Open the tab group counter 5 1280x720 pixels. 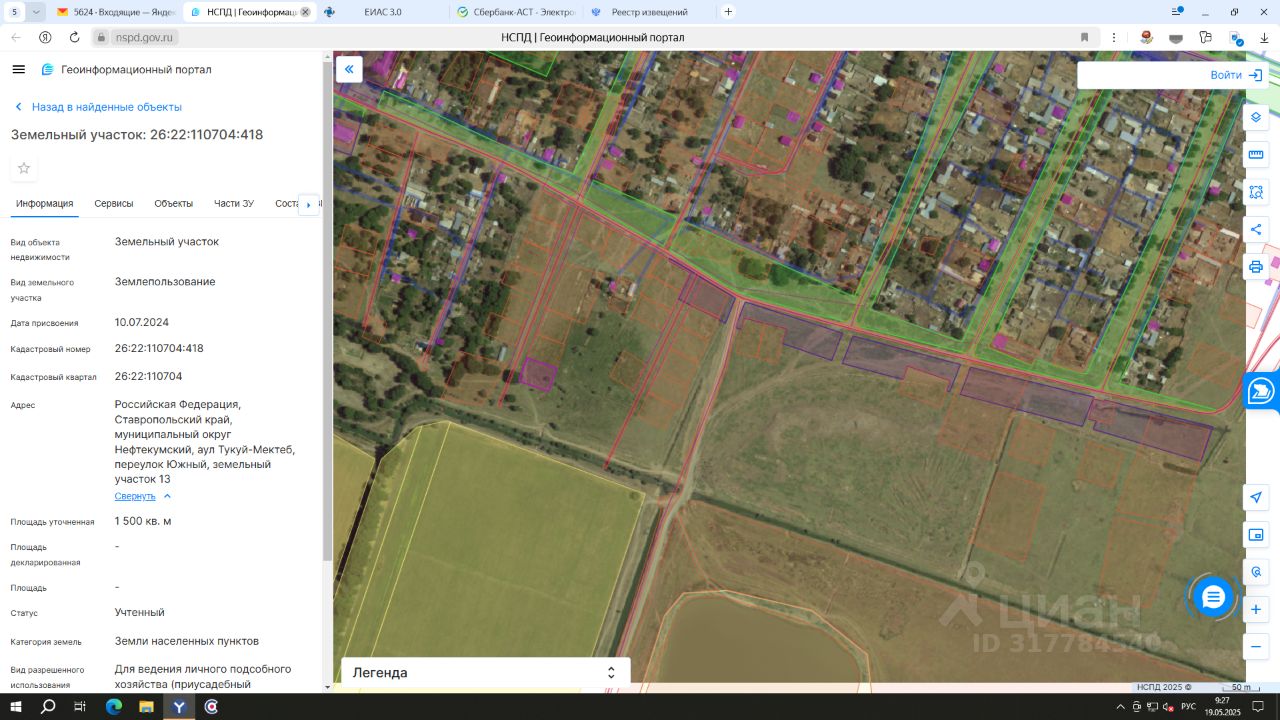point(15,12)
